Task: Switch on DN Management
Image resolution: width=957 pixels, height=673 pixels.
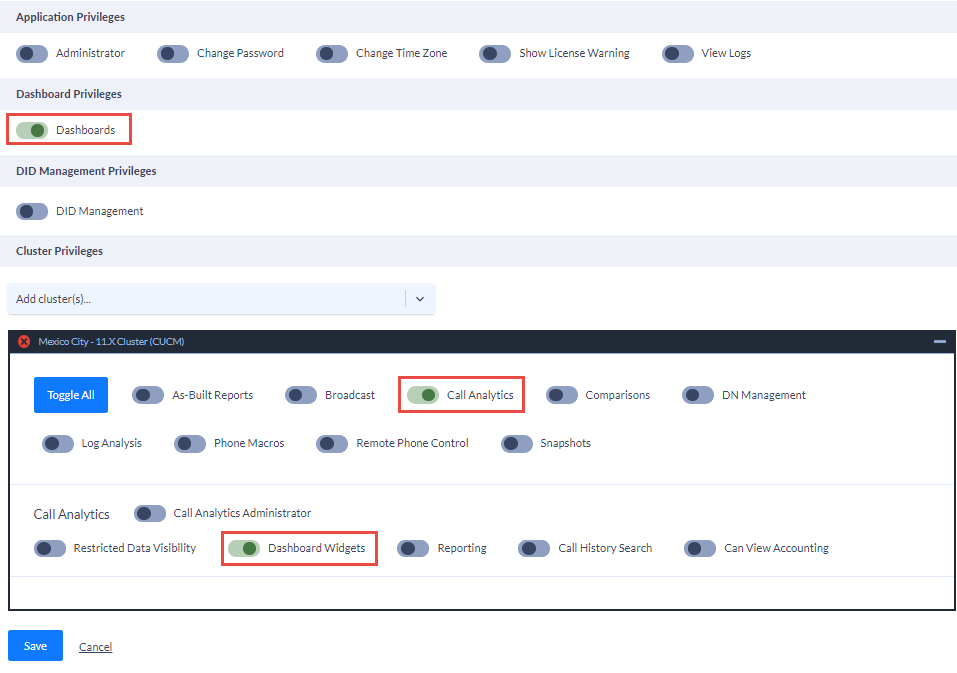Action: click(x=698, y=395)
